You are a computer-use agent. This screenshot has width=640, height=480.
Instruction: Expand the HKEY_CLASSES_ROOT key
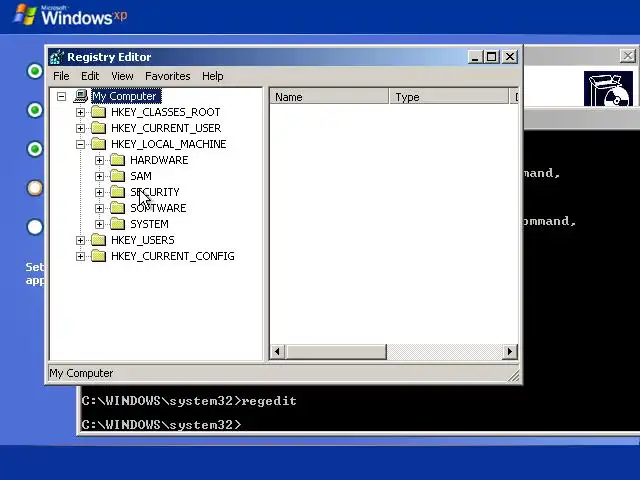pos(80,112)
